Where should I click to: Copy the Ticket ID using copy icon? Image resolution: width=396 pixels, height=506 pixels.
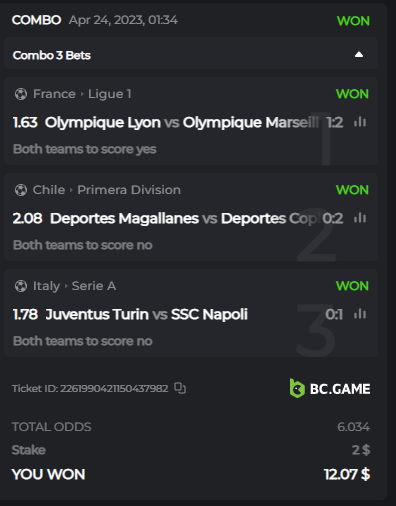point(180,388)
